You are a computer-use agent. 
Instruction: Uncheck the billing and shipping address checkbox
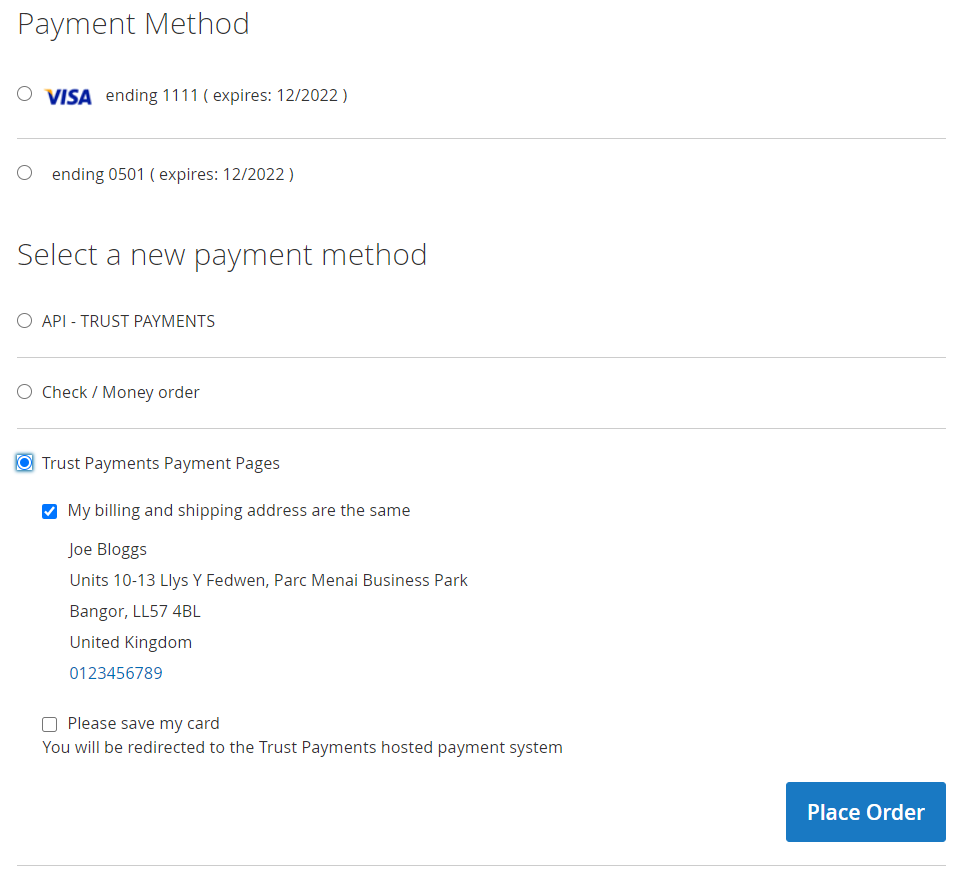click(50, 512)
